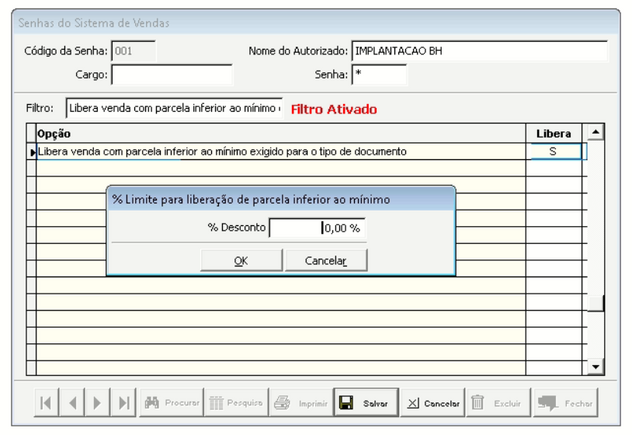Click the Libera cell showing S
This screenshot has height=435, width=632.
tap(553, 152)
